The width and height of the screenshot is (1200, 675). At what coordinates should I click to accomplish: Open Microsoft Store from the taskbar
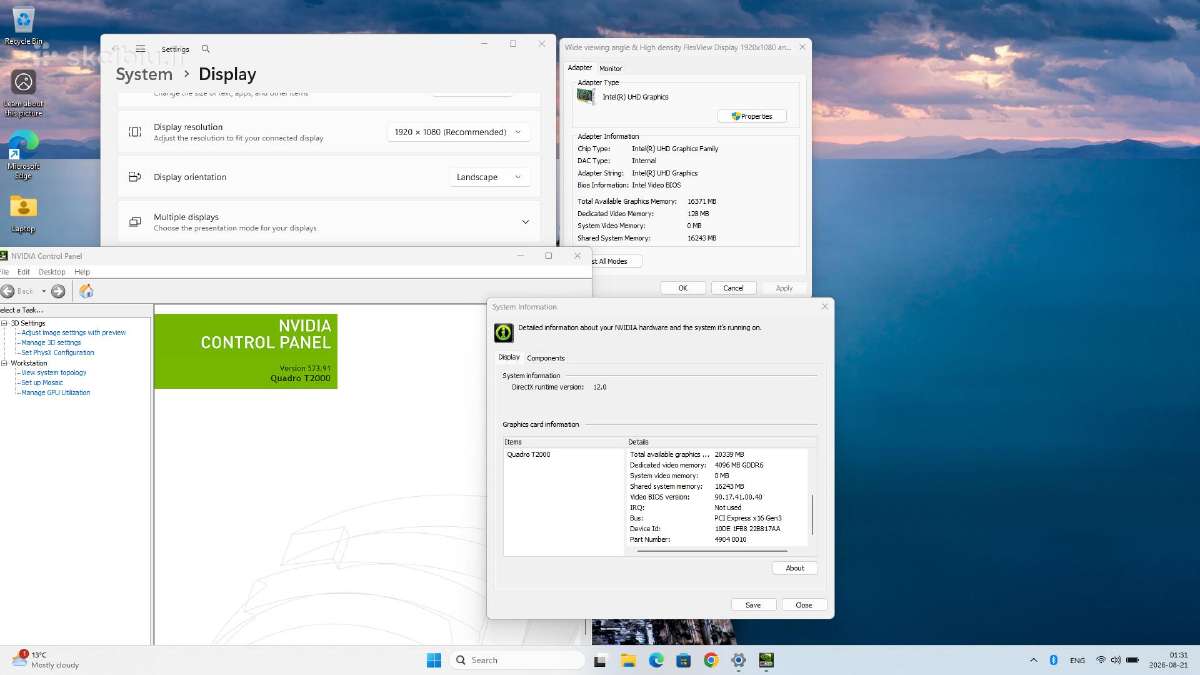point(683,660)
